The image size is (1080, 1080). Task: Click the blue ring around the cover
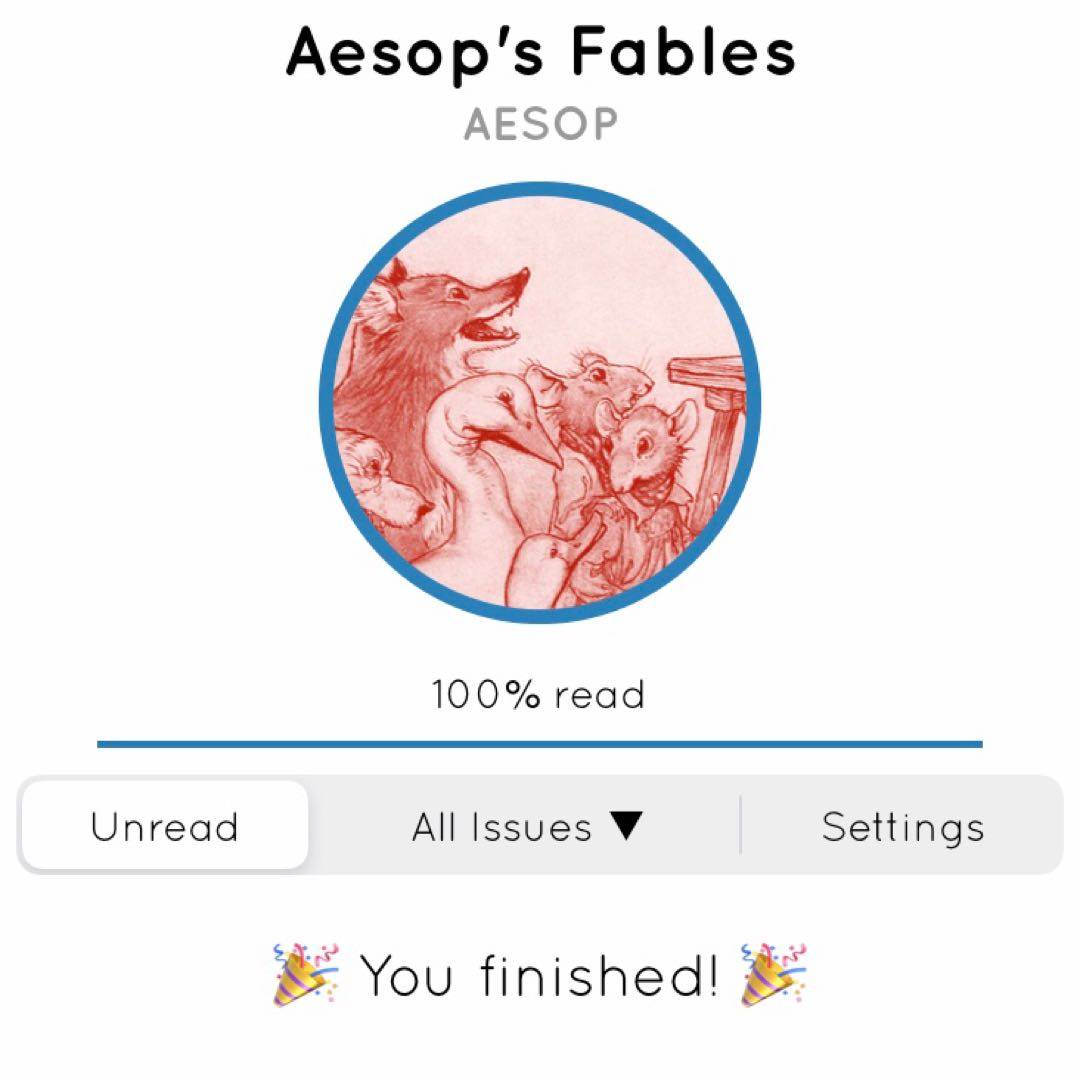540,188
